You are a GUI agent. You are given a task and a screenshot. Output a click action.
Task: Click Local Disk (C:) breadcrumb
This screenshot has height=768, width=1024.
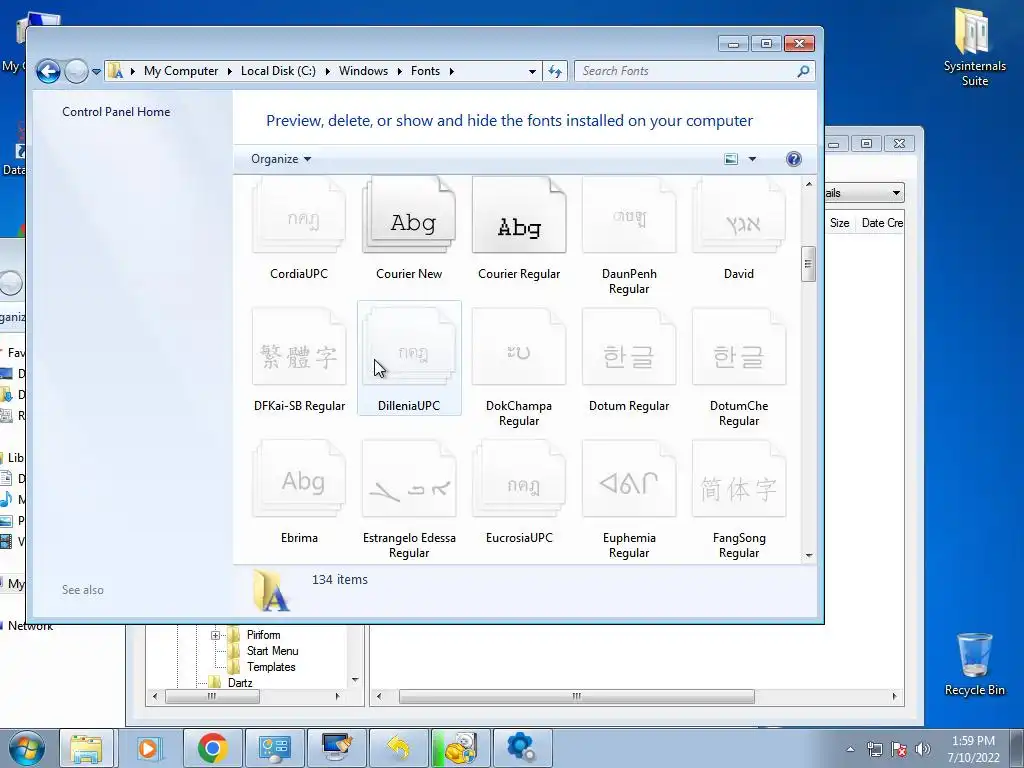tap(278, 71)
